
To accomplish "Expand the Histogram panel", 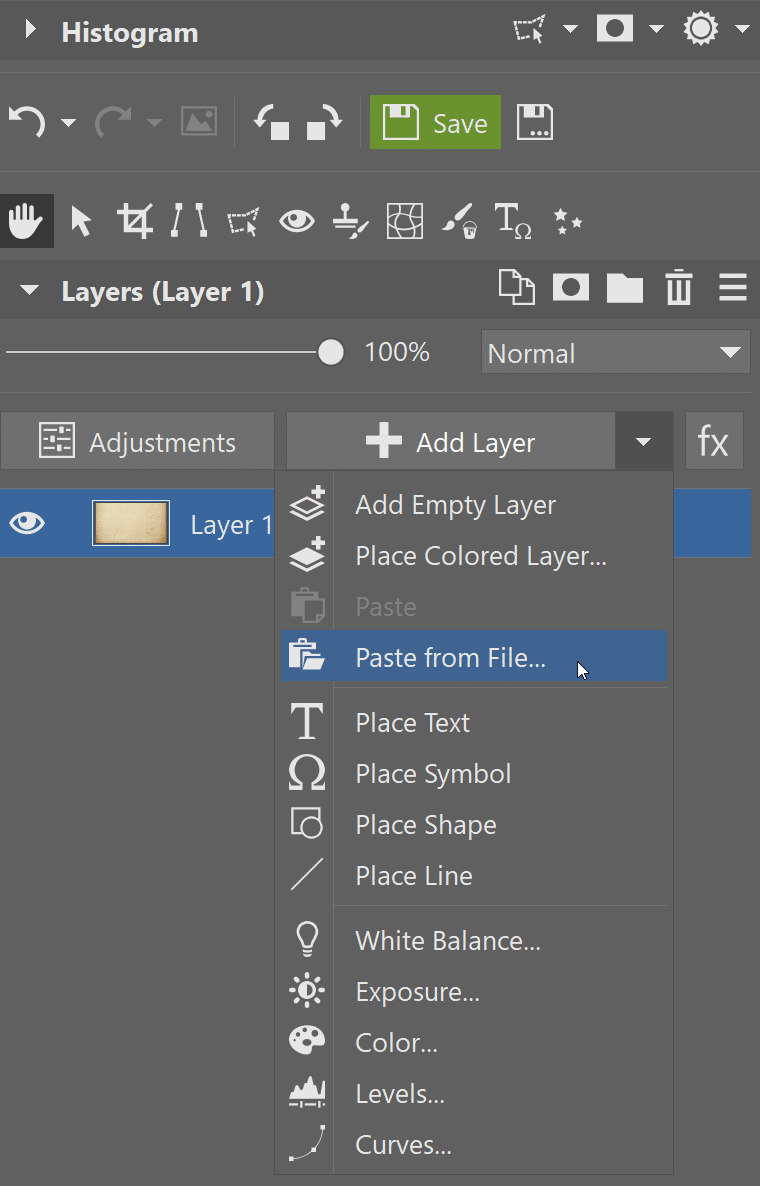I will point(30,31).
